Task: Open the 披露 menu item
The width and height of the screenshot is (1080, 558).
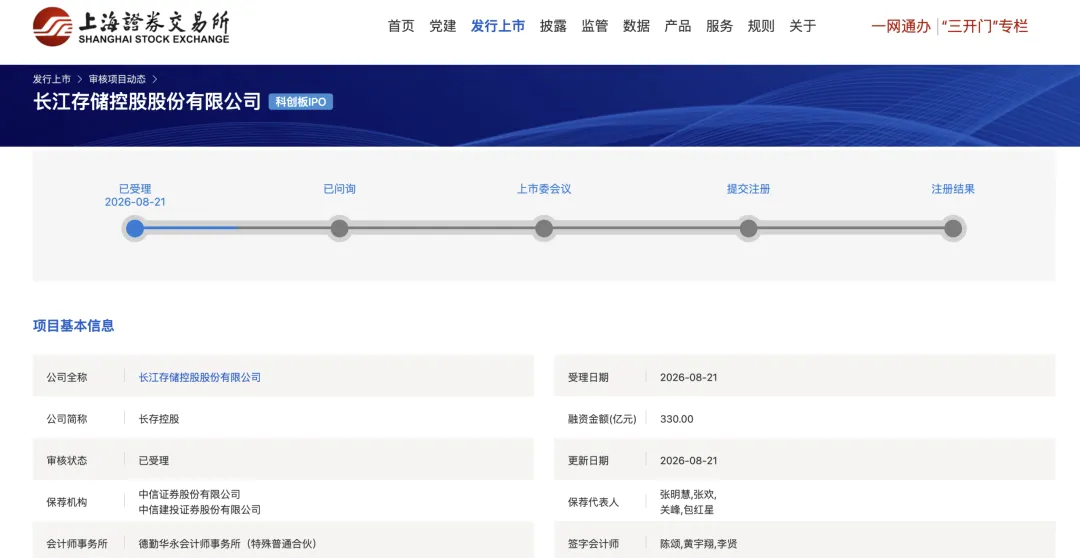Action: tap(553, 26)
